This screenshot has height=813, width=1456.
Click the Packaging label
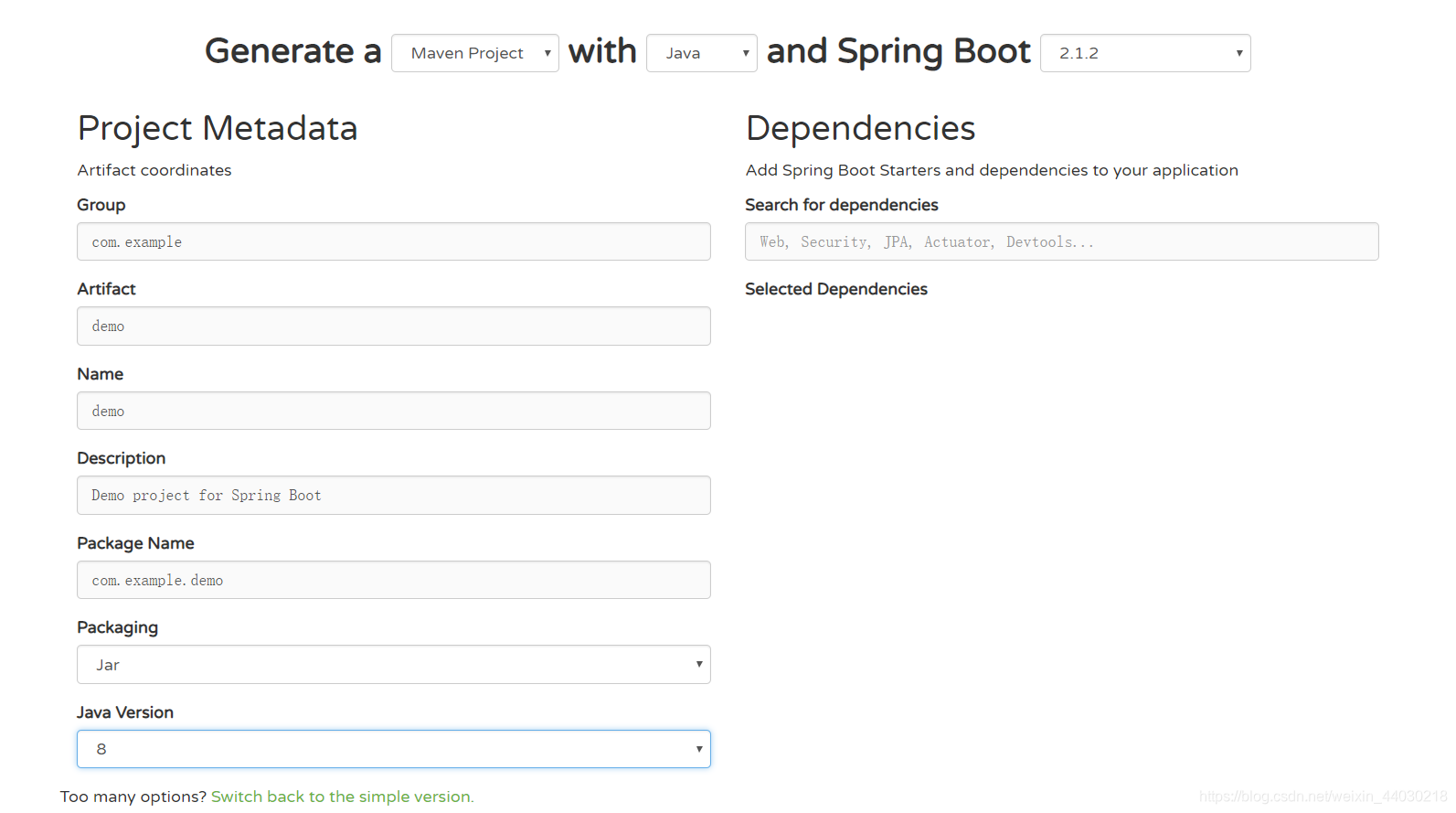click(118, 627)
